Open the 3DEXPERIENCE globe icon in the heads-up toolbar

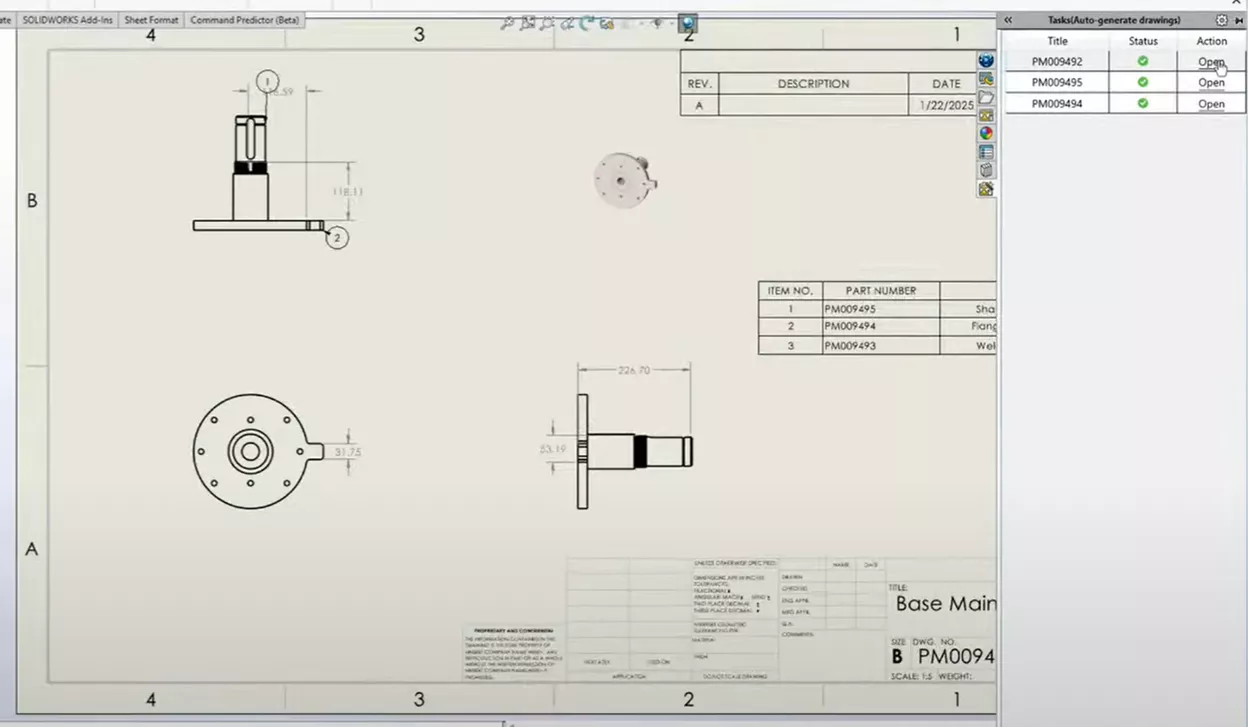click(688, 23)
